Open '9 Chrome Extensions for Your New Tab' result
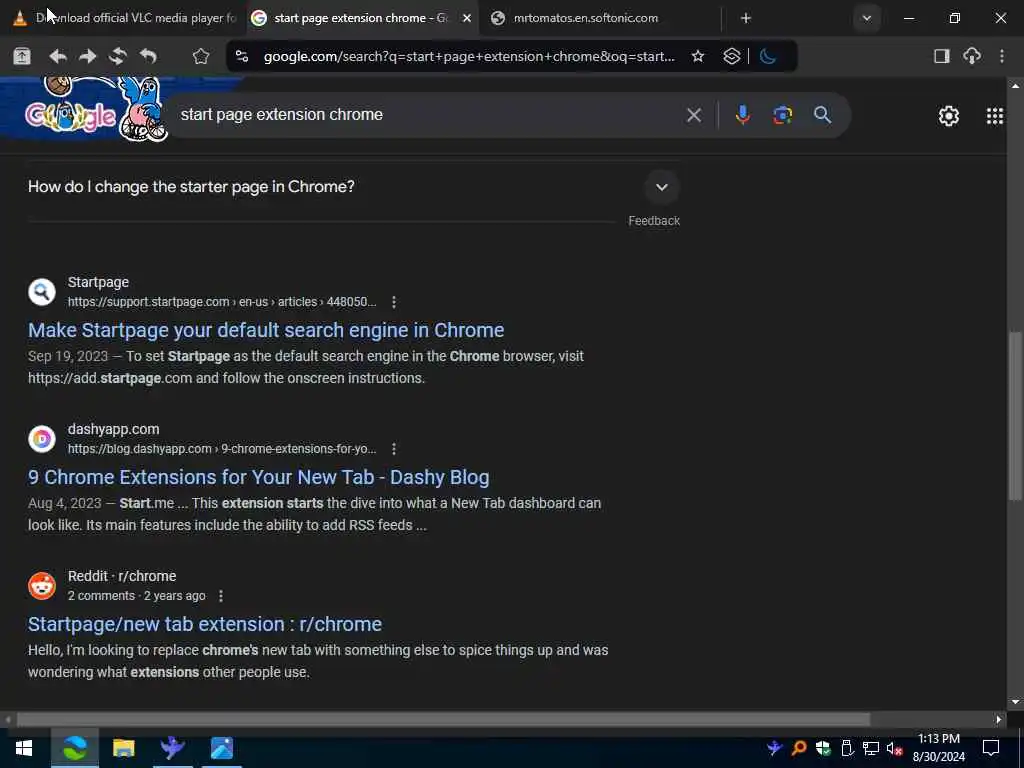Image resolution: width=1024 pixels, height=768 pixels. click(x=259, y=477)
